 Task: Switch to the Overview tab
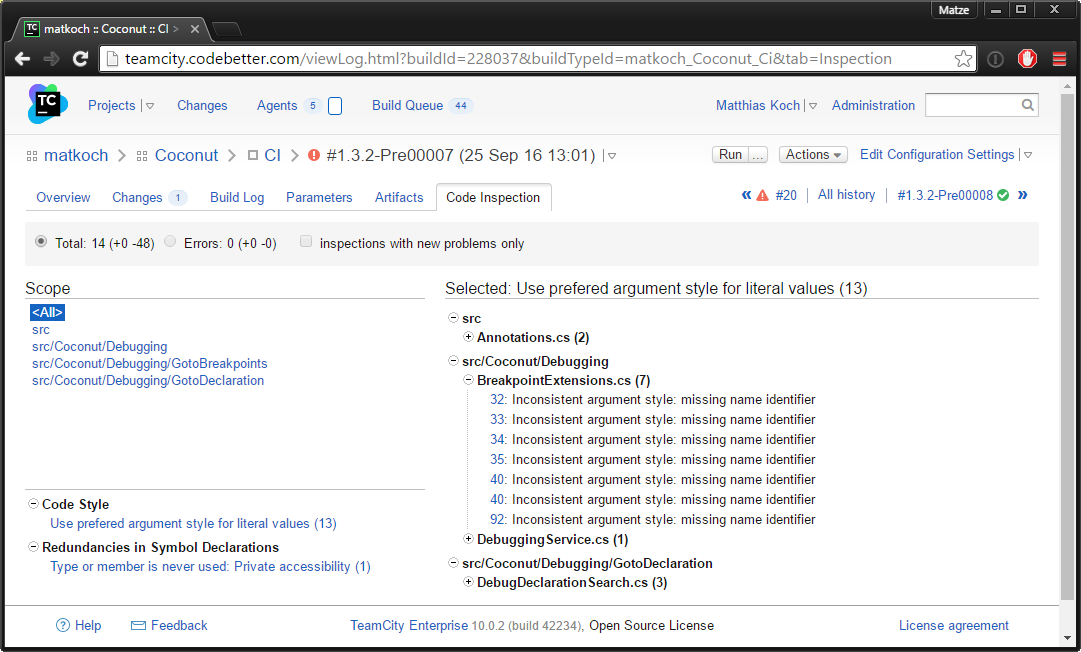(63, 197)
